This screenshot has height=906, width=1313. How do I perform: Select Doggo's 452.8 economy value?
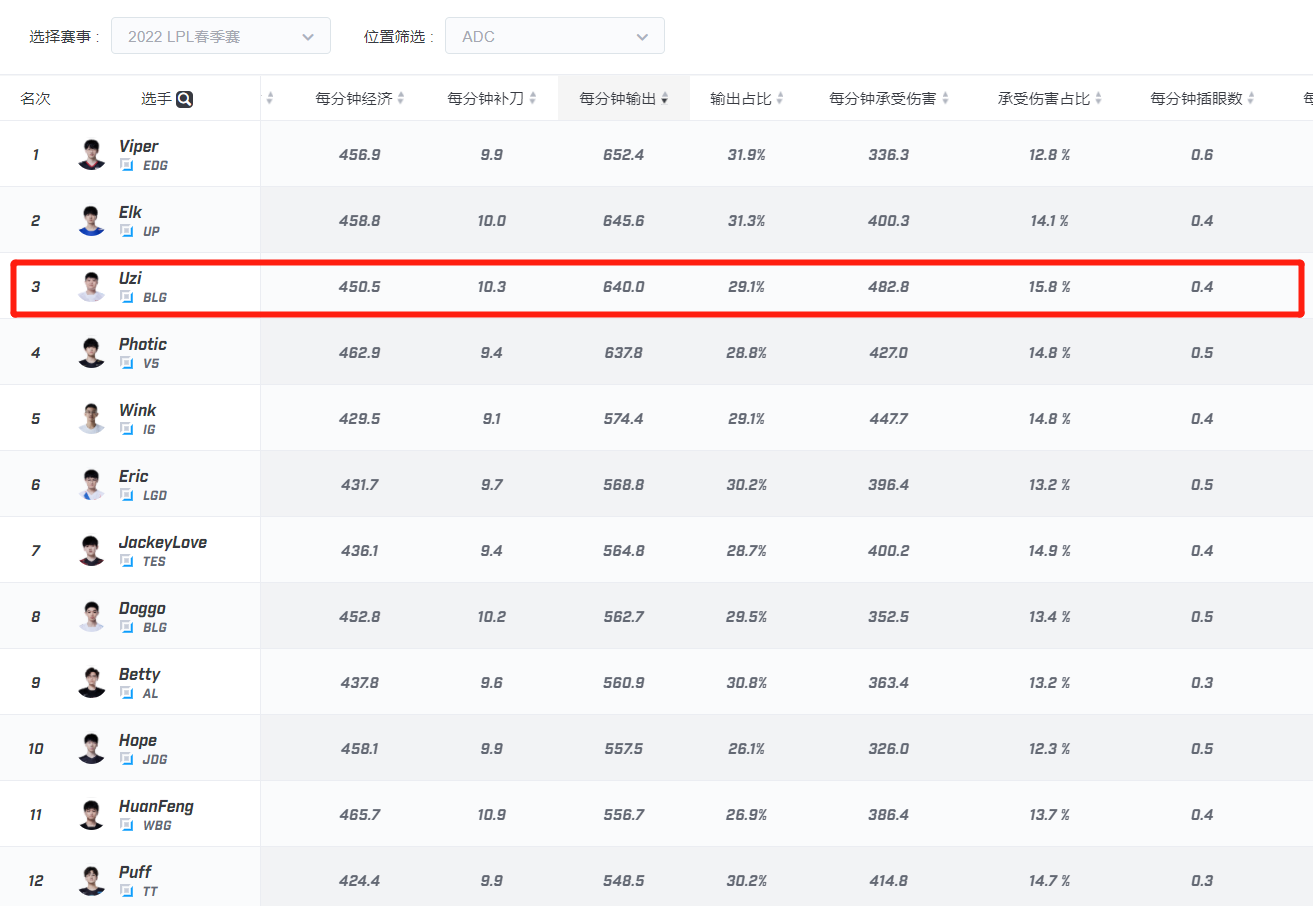pos(360,617)
